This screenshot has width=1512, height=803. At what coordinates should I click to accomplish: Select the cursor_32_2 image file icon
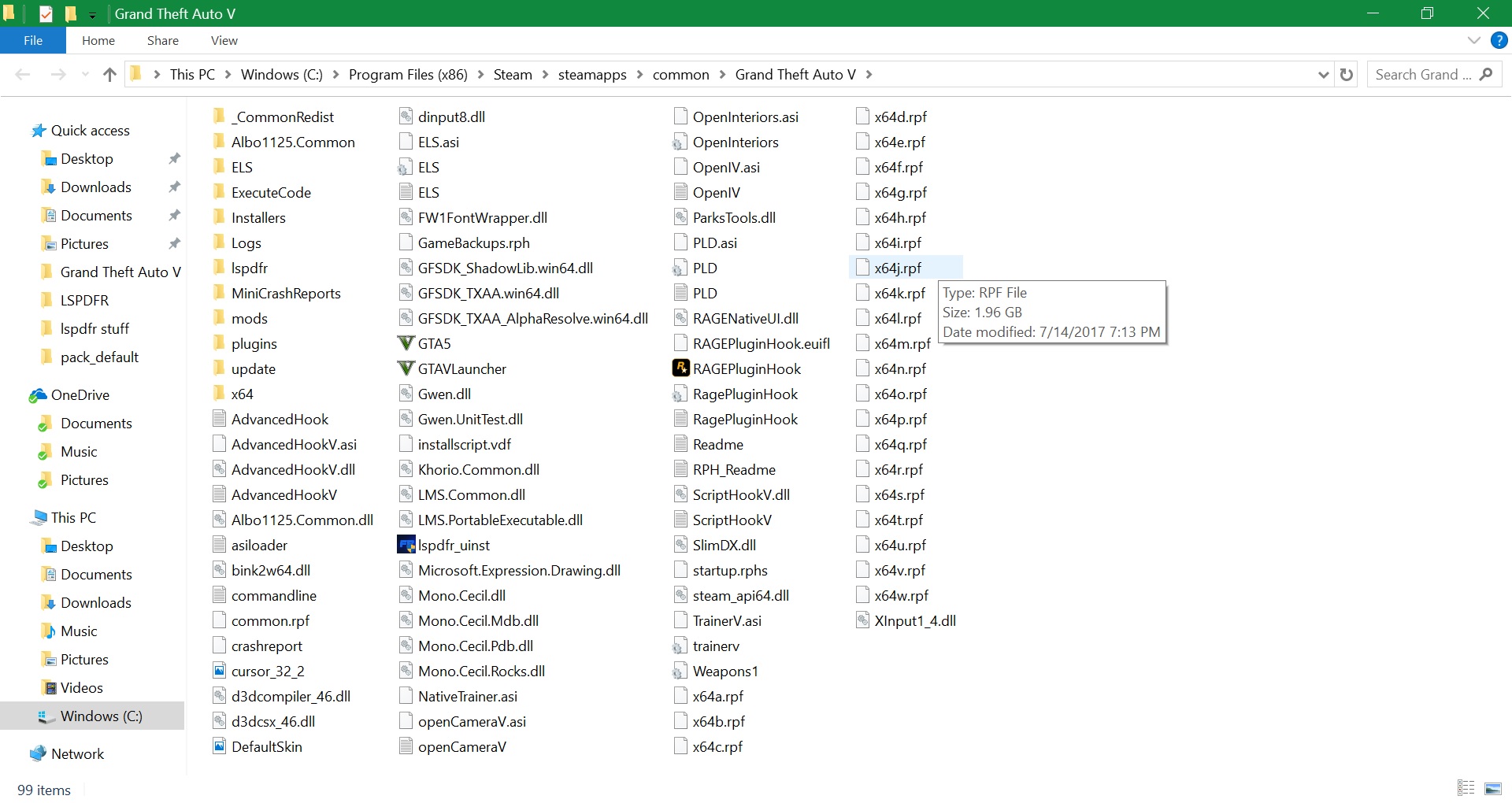[220, 671]
